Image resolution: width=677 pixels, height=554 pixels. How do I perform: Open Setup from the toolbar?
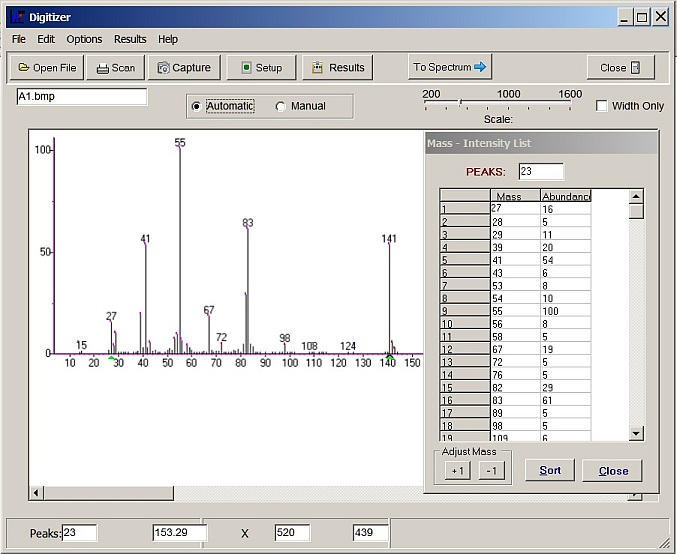point(261,68)
